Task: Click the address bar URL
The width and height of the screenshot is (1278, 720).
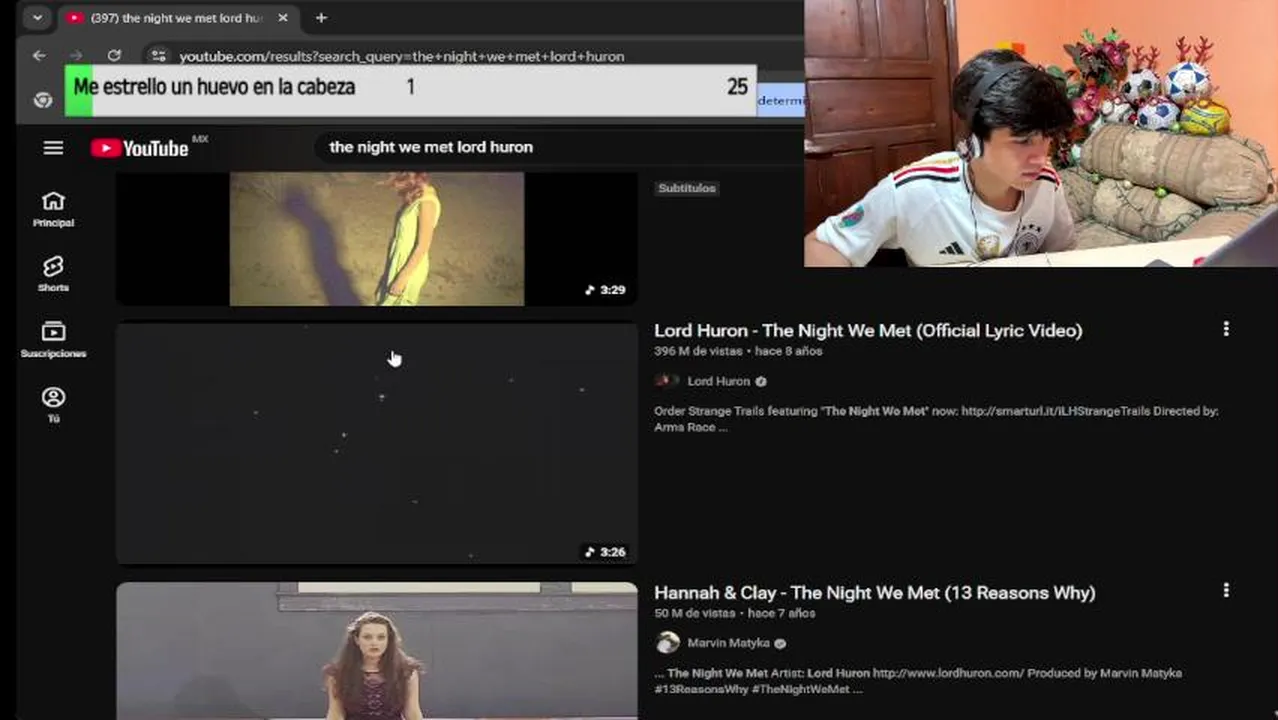Action: 402,56
